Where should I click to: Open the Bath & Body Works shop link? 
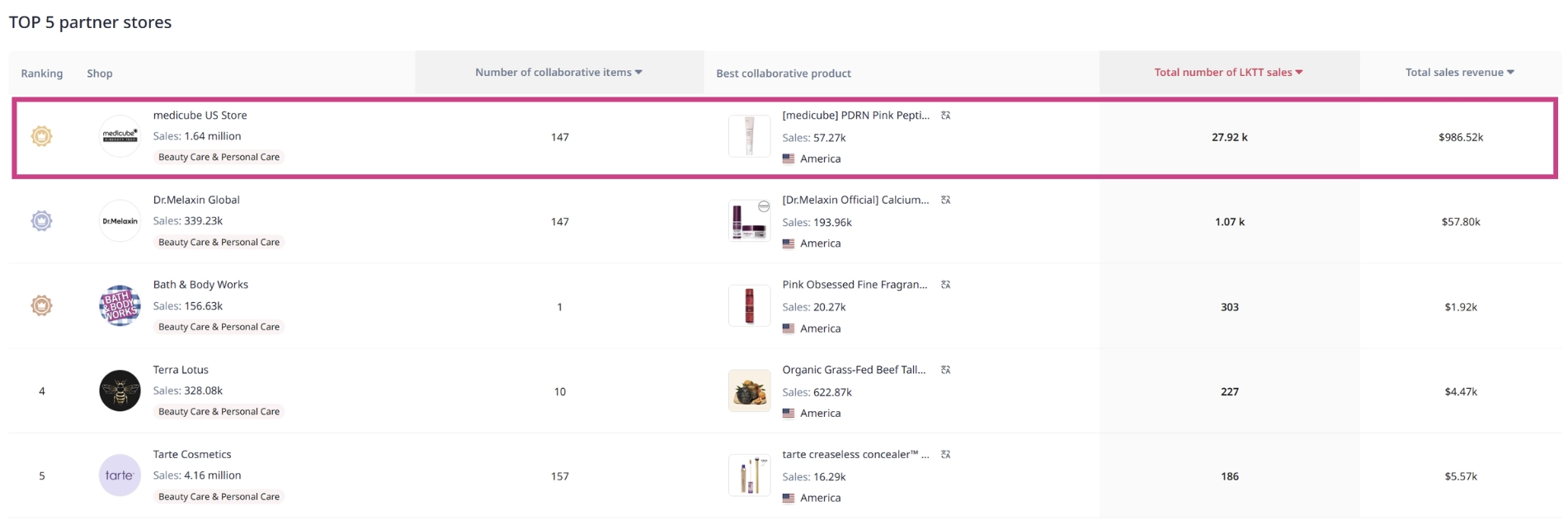[x=200, y=285]
